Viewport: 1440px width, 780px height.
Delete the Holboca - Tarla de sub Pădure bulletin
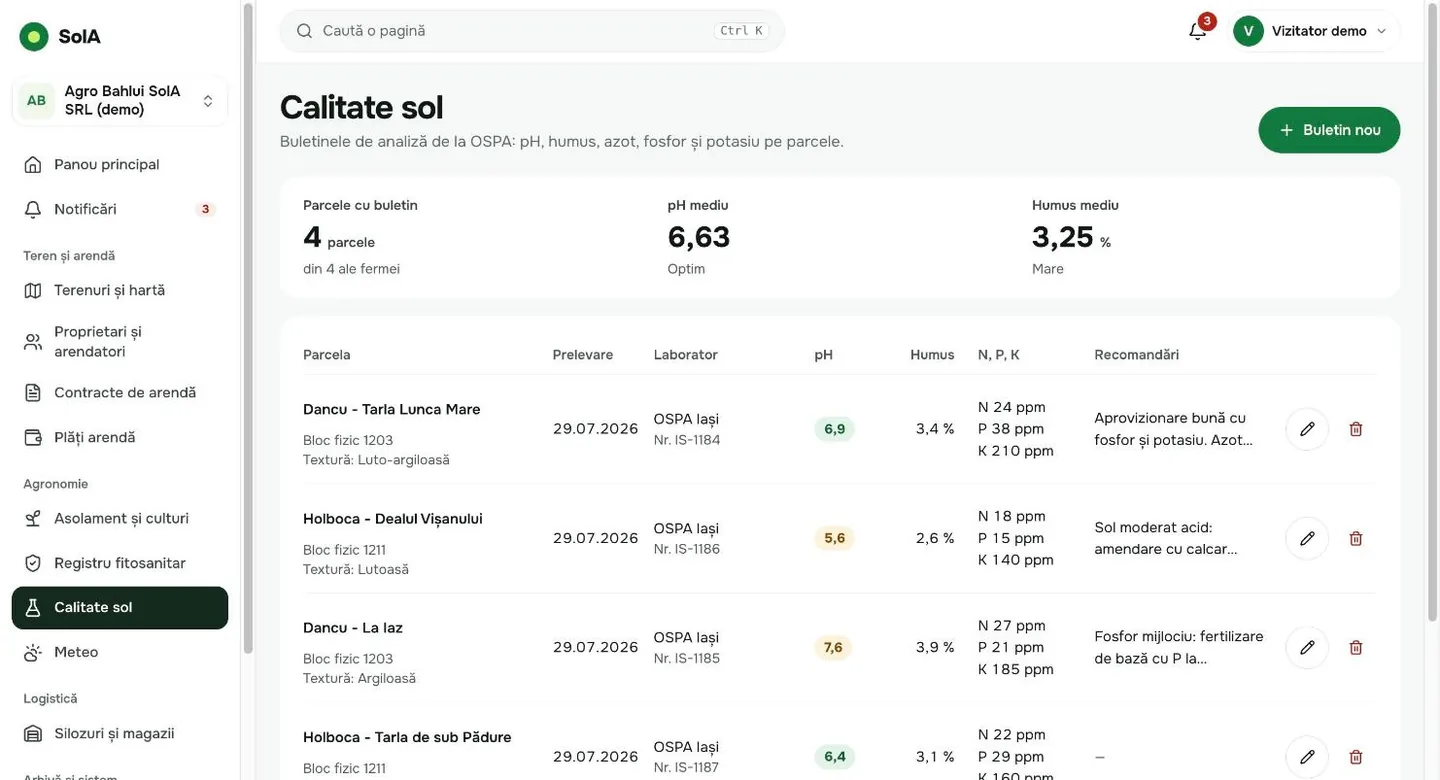click(x=1356, y=757)
